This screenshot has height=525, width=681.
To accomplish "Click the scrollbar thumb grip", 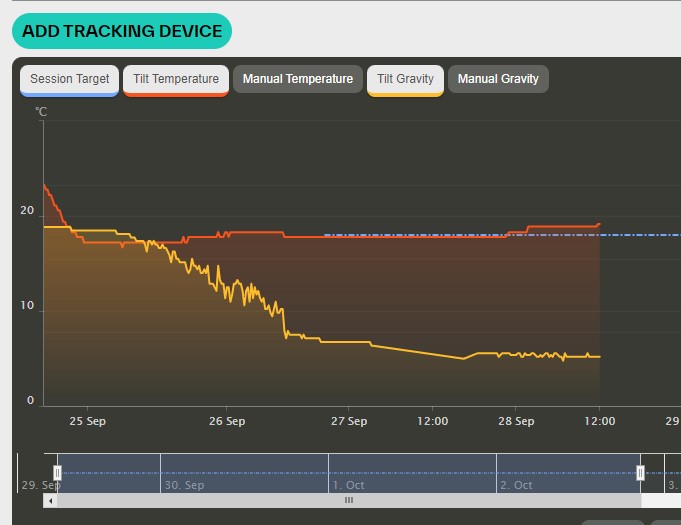I will pos(349,500).
